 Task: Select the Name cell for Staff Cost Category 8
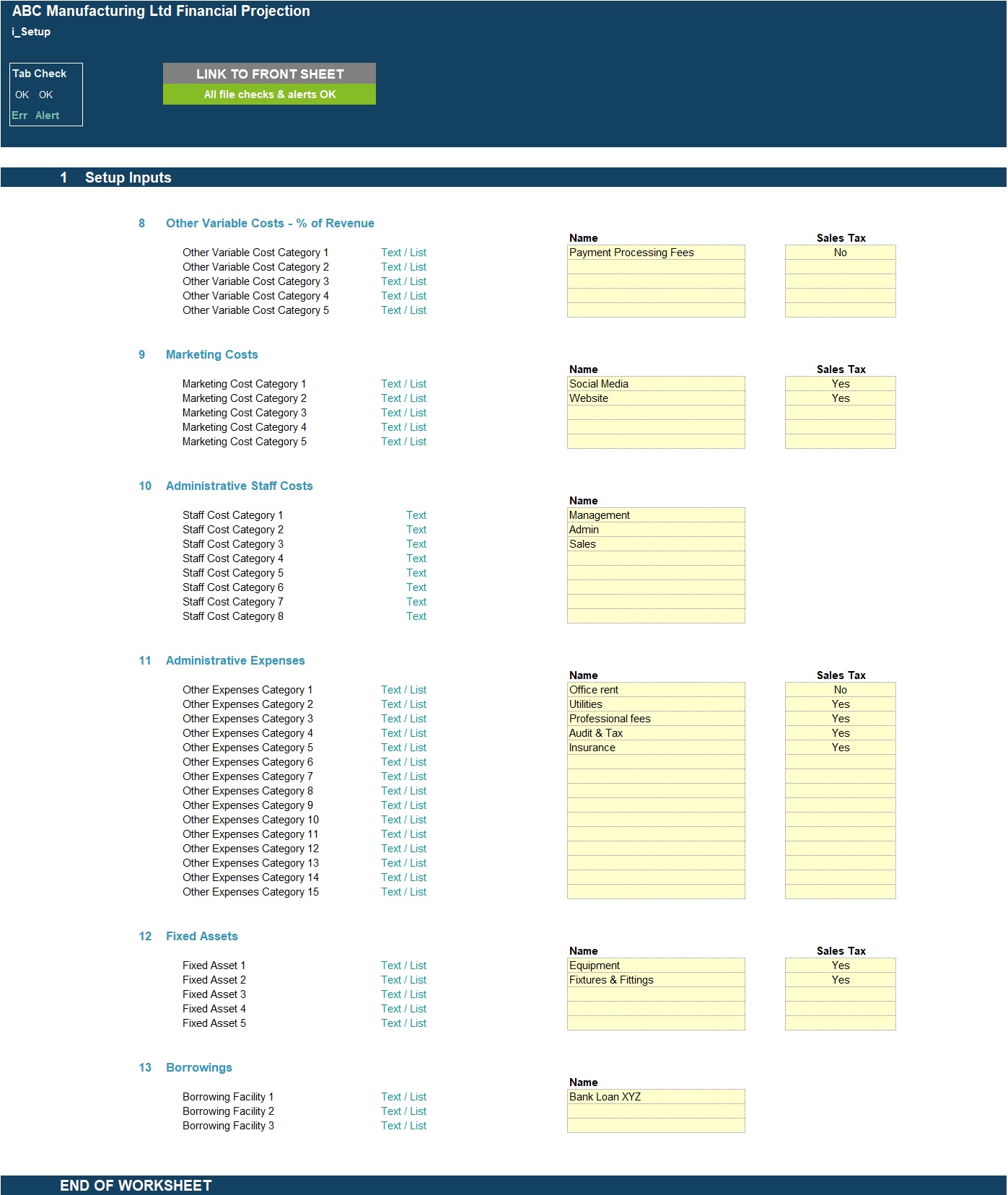656,616
